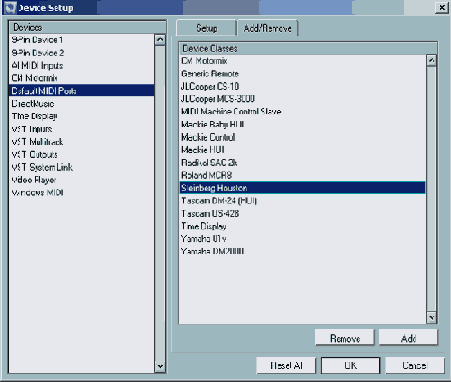Open VST System Link device

coord(82,167)
